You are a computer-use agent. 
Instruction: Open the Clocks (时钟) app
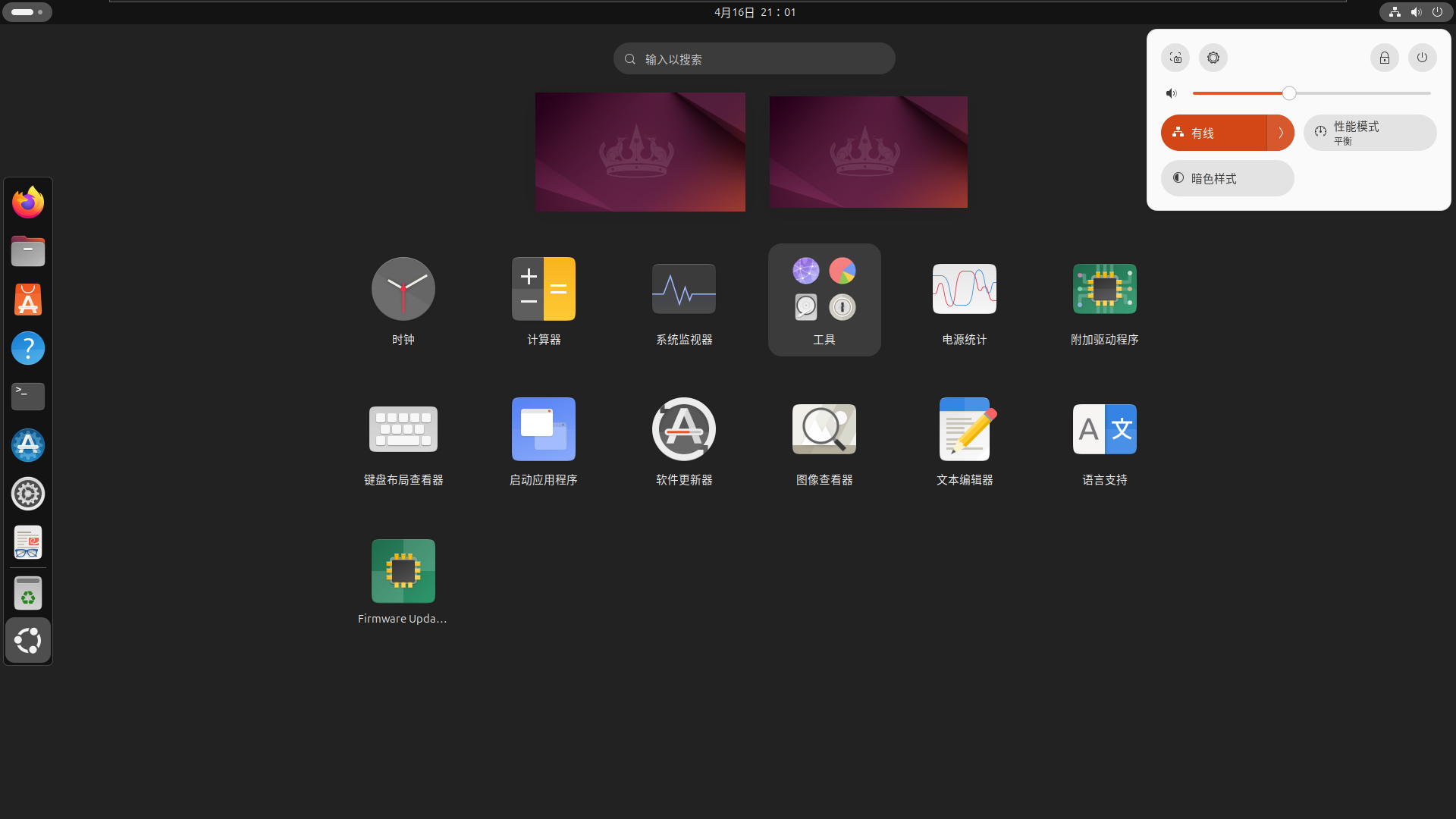click(x=403, y=289)
